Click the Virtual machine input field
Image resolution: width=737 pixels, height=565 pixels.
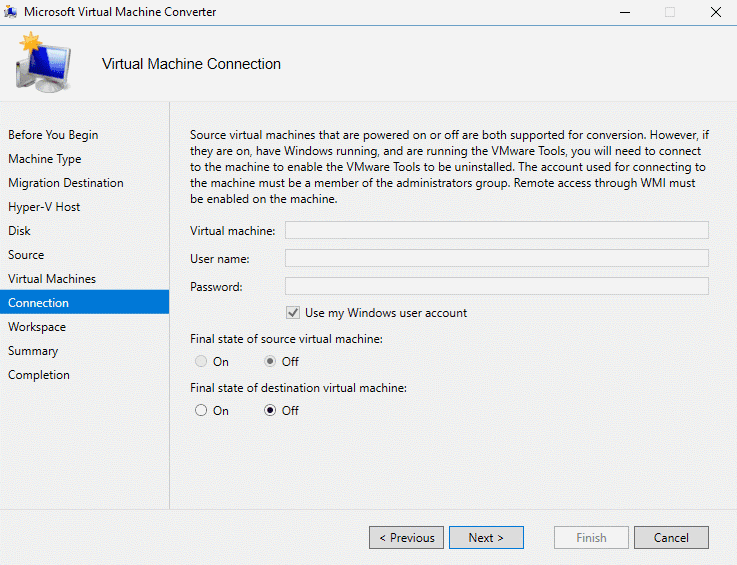click(496, 231)
